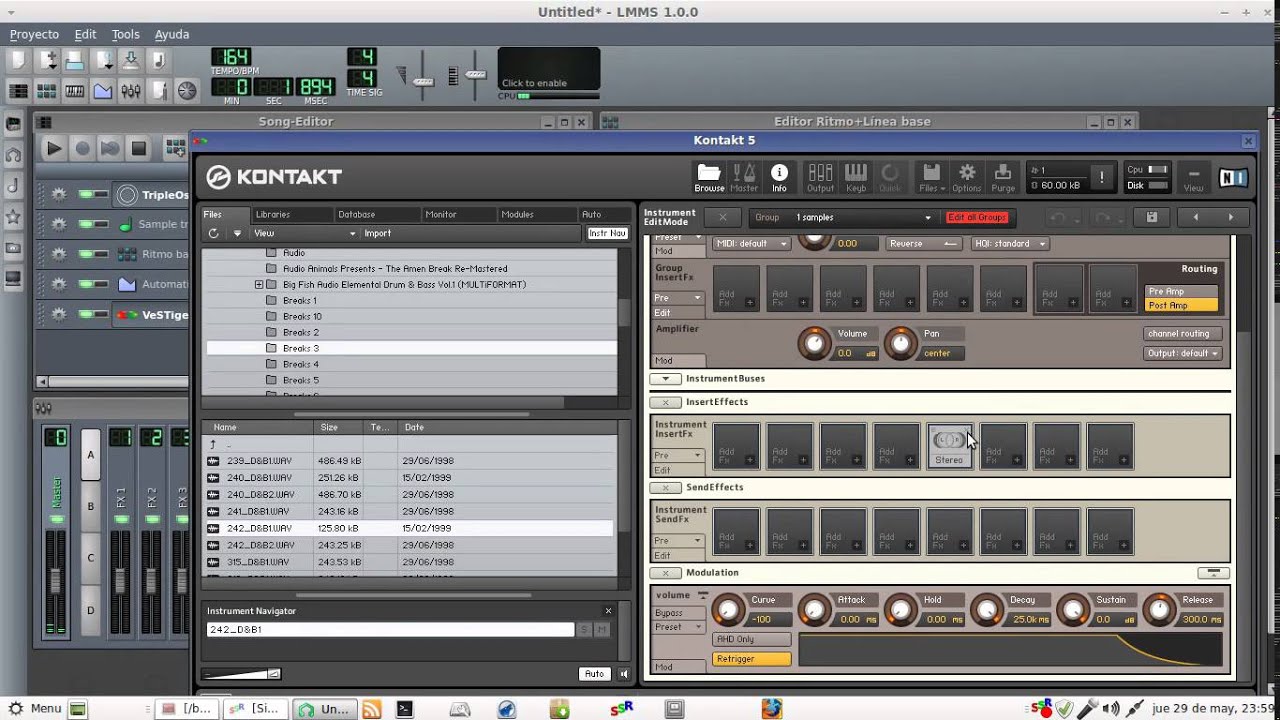This screenshot has height=720, width=1280.
Task: Open the Output: default dropdown
Action: [1183, 353]
